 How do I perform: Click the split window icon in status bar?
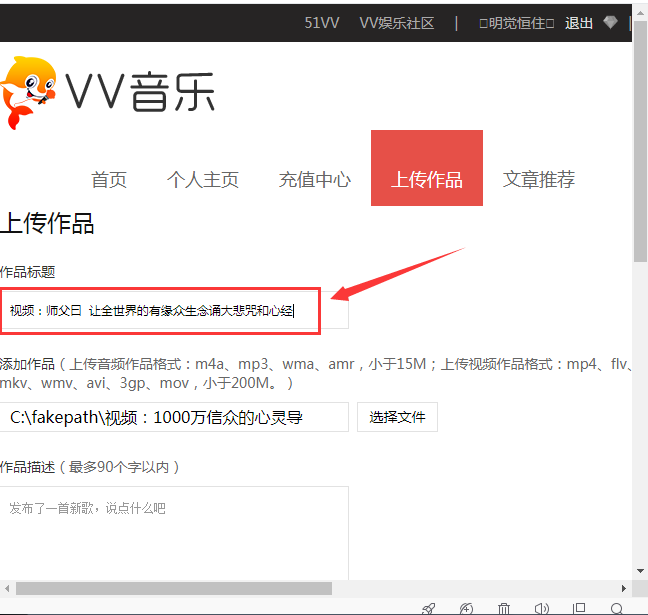tap(579, 608)
